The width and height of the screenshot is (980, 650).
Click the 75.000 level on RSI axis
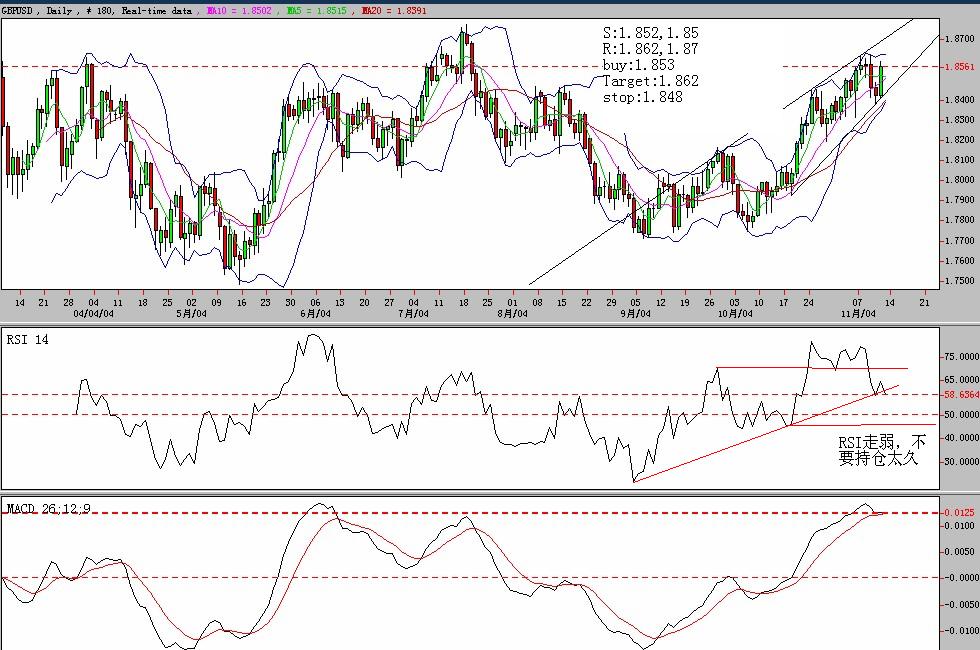tap(959, 356)
